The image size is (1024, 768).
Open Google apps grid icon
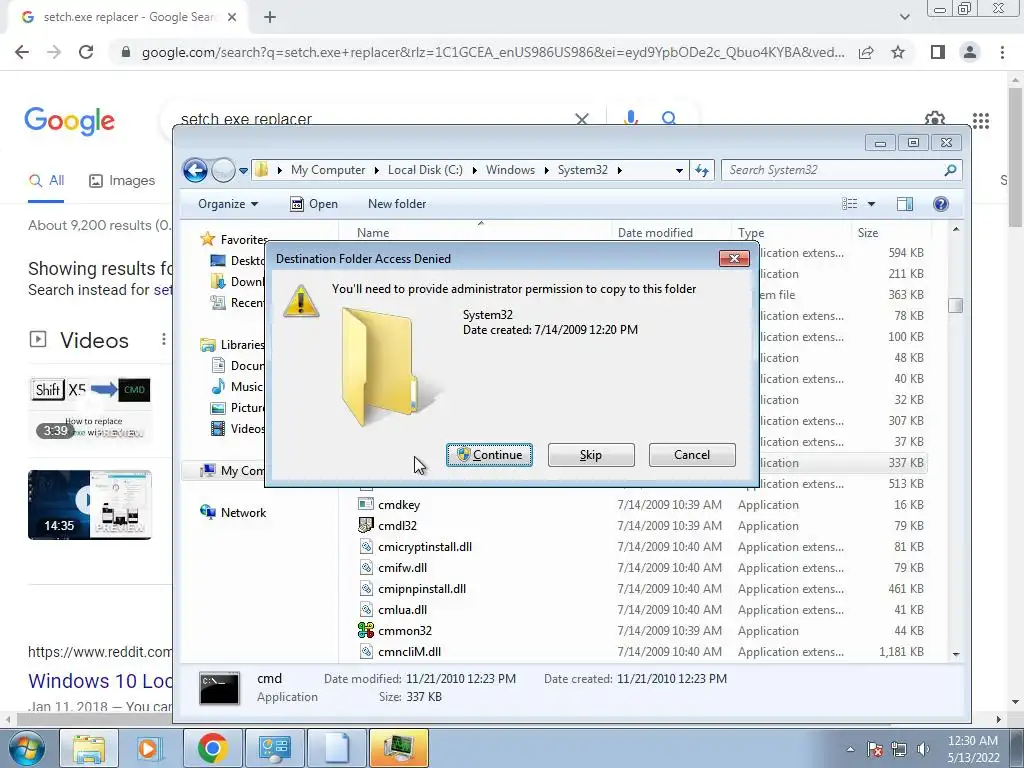coord(981,120)
